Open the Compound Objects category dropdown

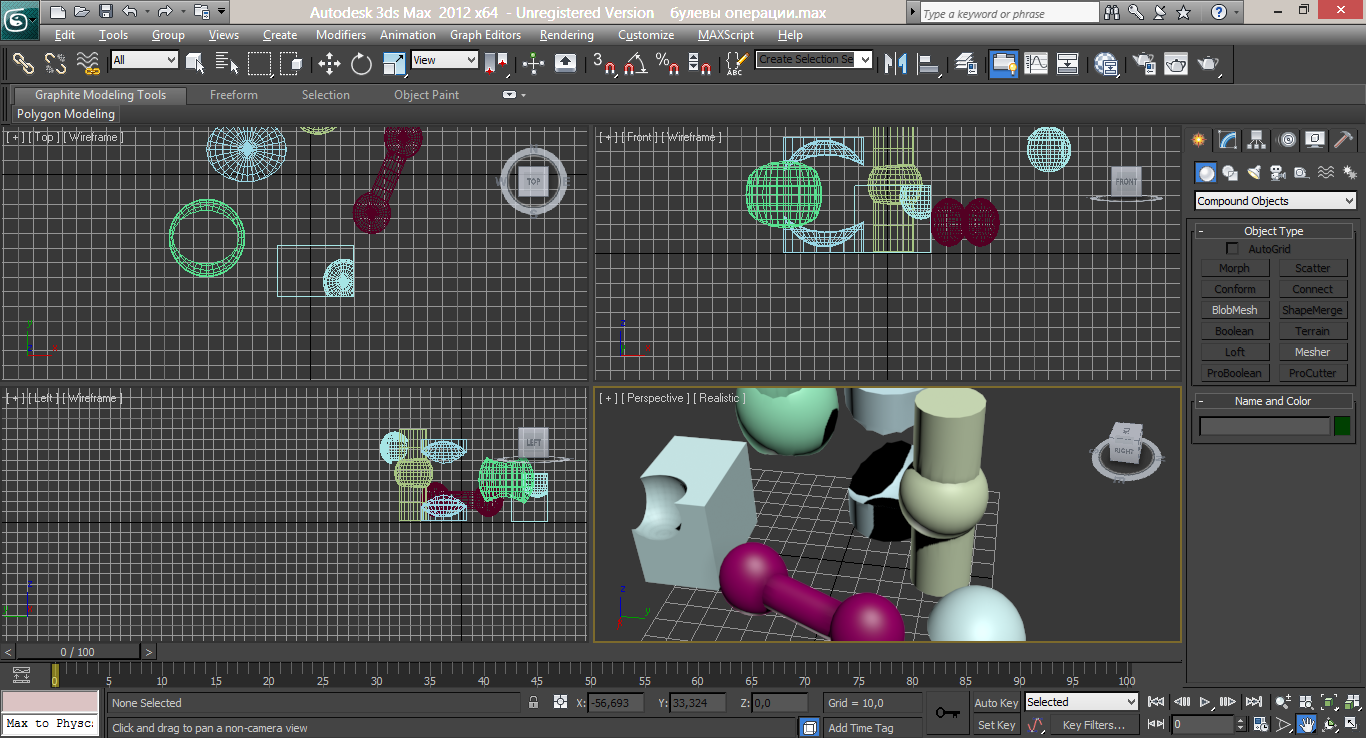click(1275, 201)
